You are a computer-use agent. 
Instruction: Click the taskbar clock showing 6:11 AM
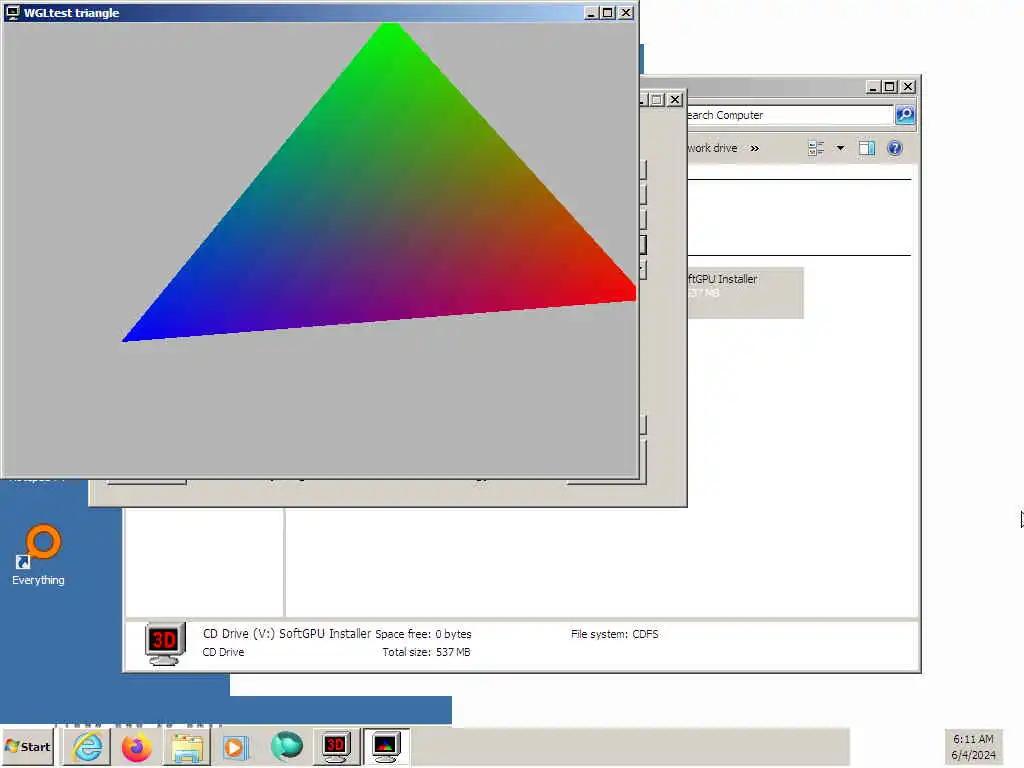coord(973,746)
